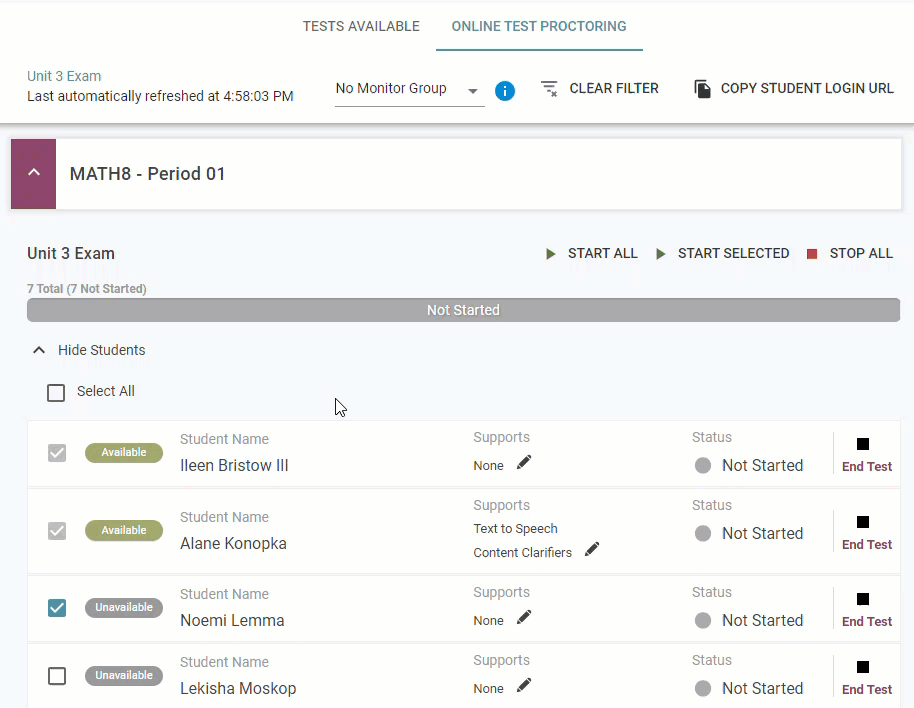This screenshot has width=914, height=708.
Task: Click the Not Started progress bar
Action: pos(463,310)
